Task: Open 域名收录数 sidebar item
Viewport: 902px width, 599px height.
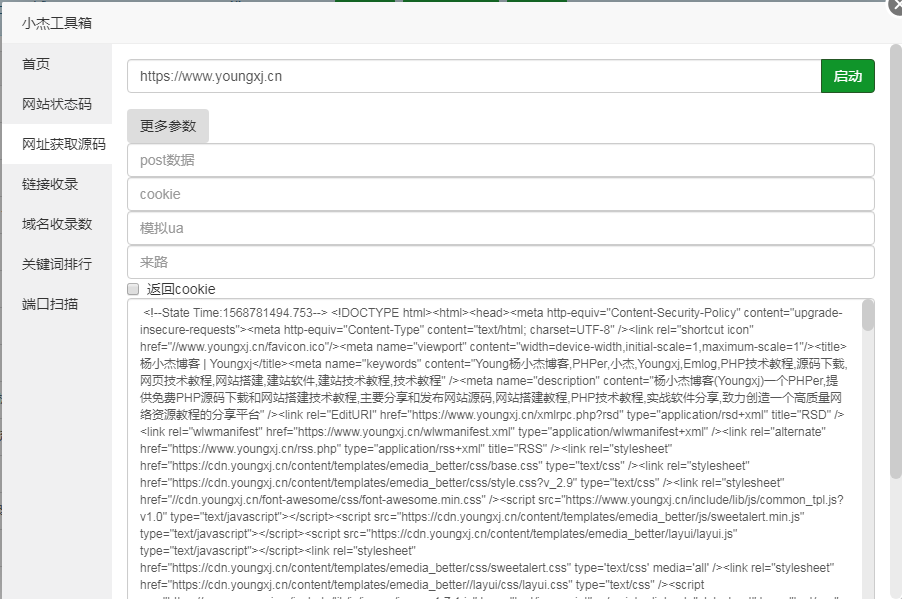Action: tap(56, 224)
